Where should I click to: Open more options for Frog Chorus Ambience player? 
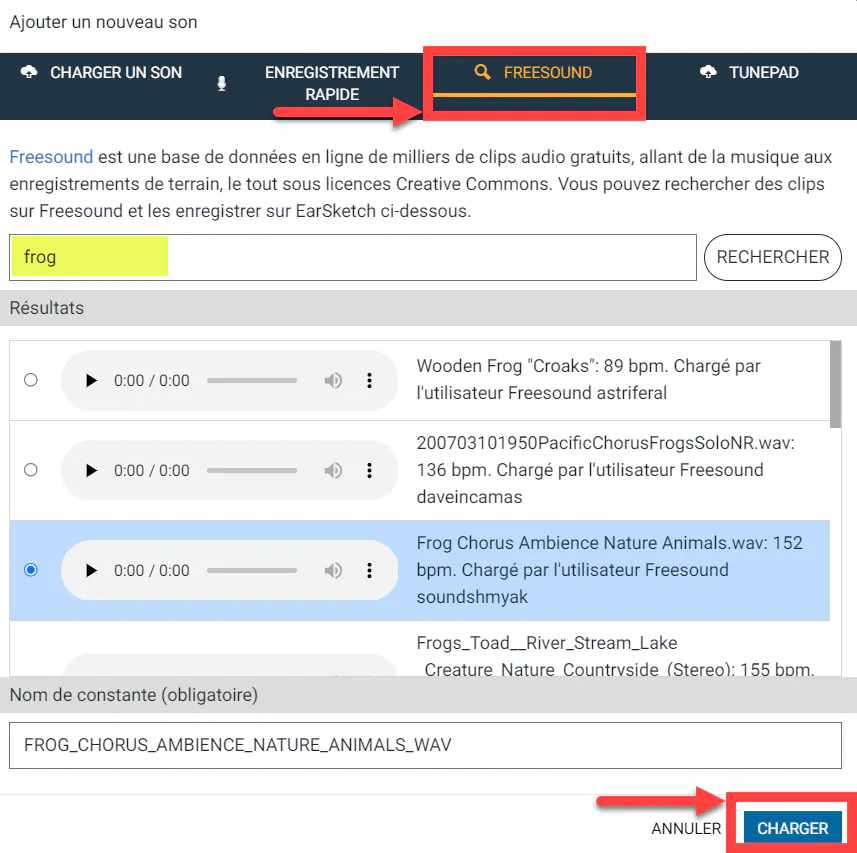pyautogui.click(x=369, y=570)
